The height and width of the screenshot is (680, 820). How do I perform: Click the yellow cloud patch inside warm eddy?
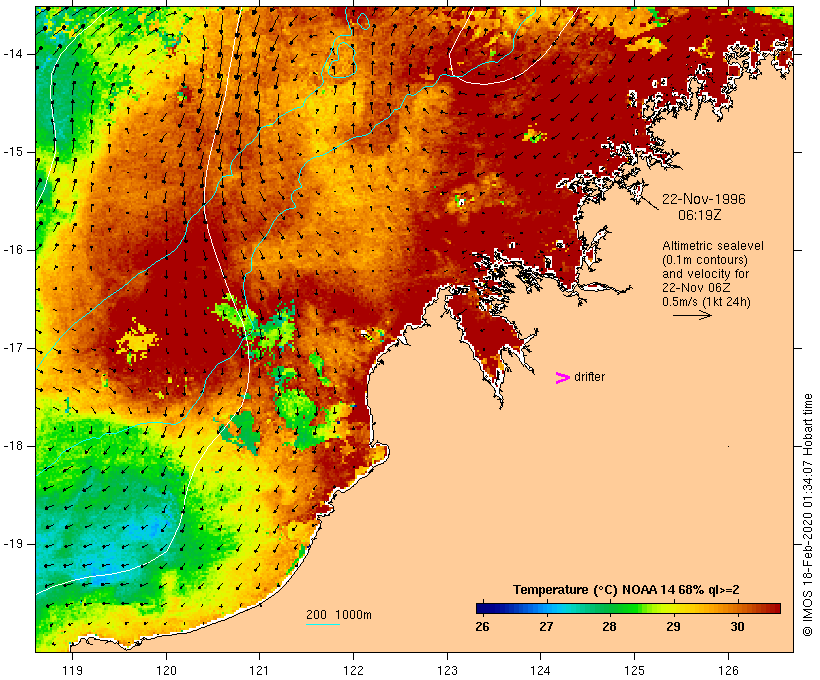click(x=136, y=341)
